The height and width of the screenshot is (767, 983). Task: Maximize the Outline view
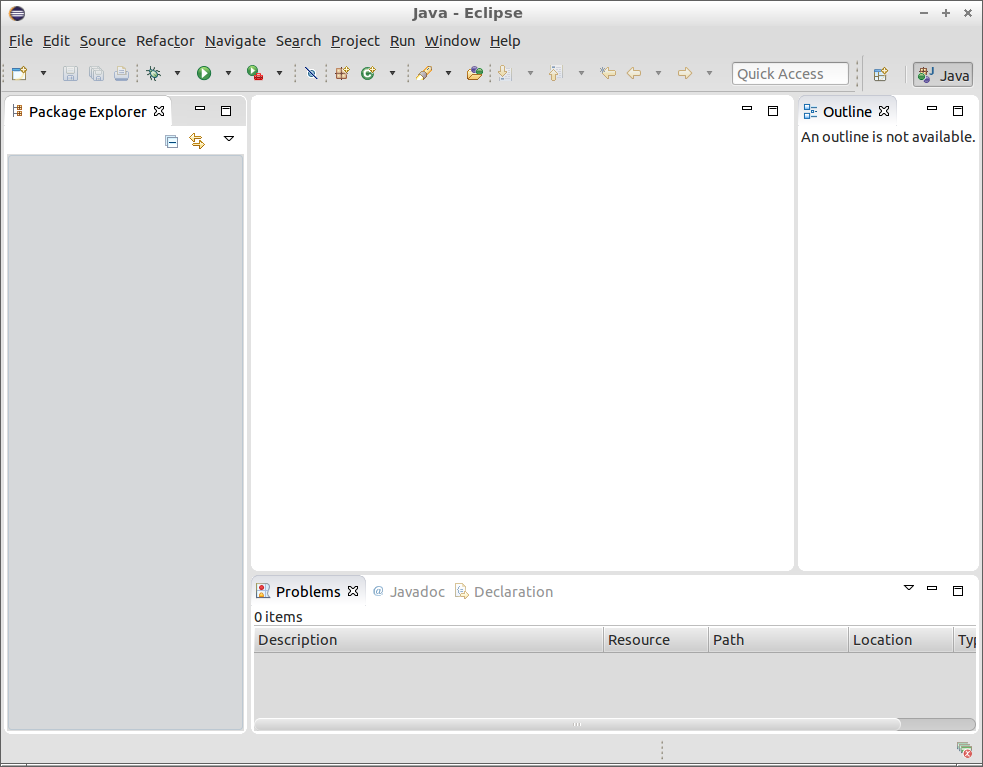click(x=958, y=111)
